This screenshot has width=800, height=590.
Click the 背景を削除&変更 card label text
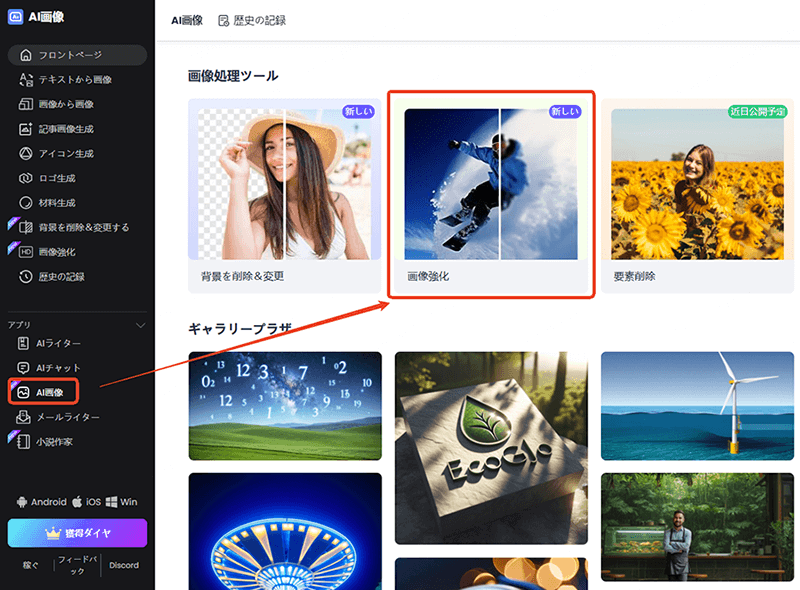coord(242,277)
